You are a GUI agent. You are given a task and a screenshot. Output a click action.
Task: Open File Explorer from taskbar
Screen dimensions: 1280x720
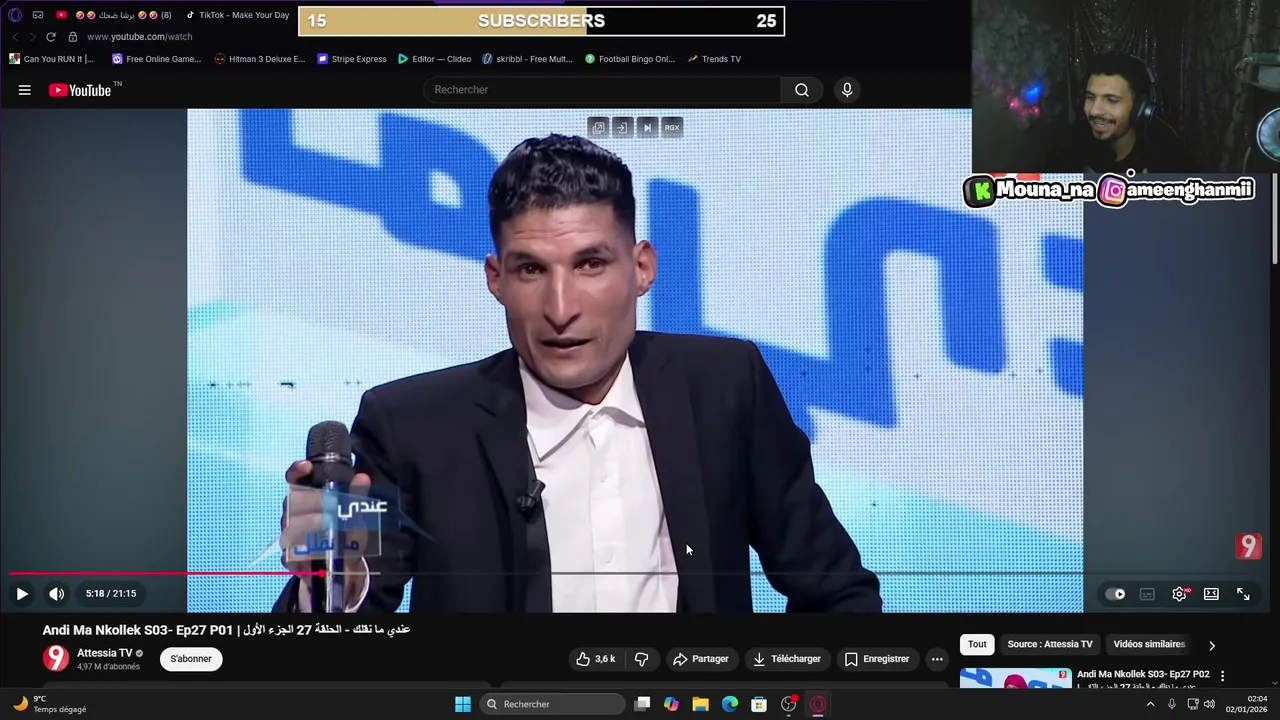(x=700, y=704)
